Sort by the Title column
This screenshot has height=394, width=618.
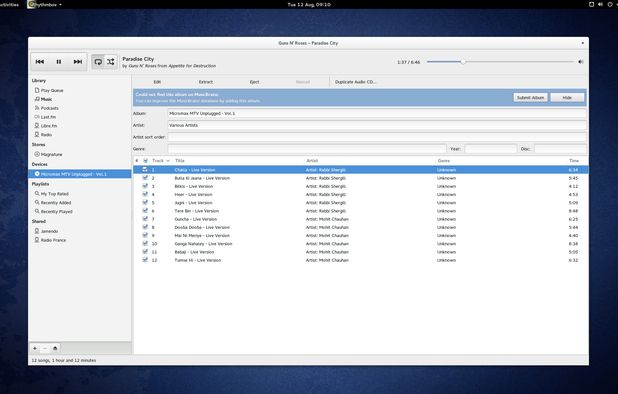(x=180, y=161)
